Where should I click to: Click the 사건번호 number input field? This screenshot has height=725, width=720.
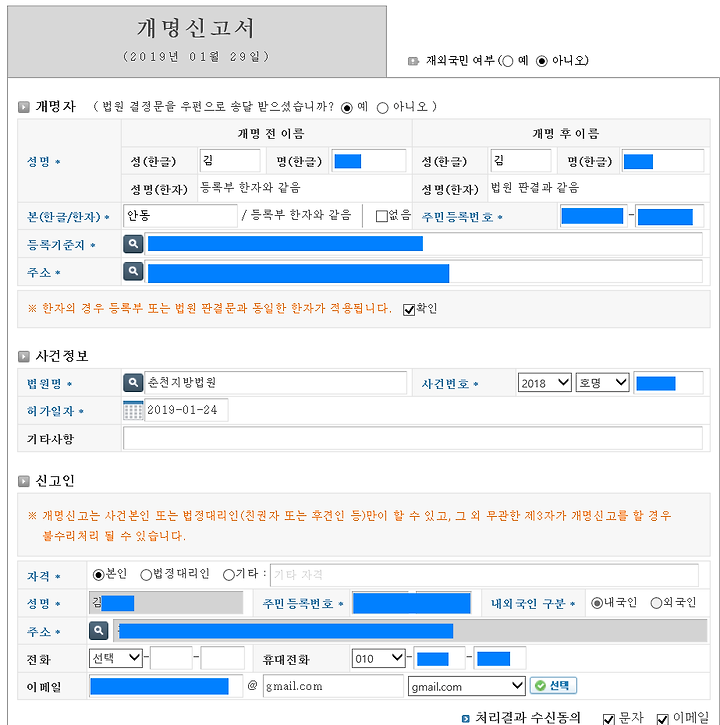[x=669, y=383]
